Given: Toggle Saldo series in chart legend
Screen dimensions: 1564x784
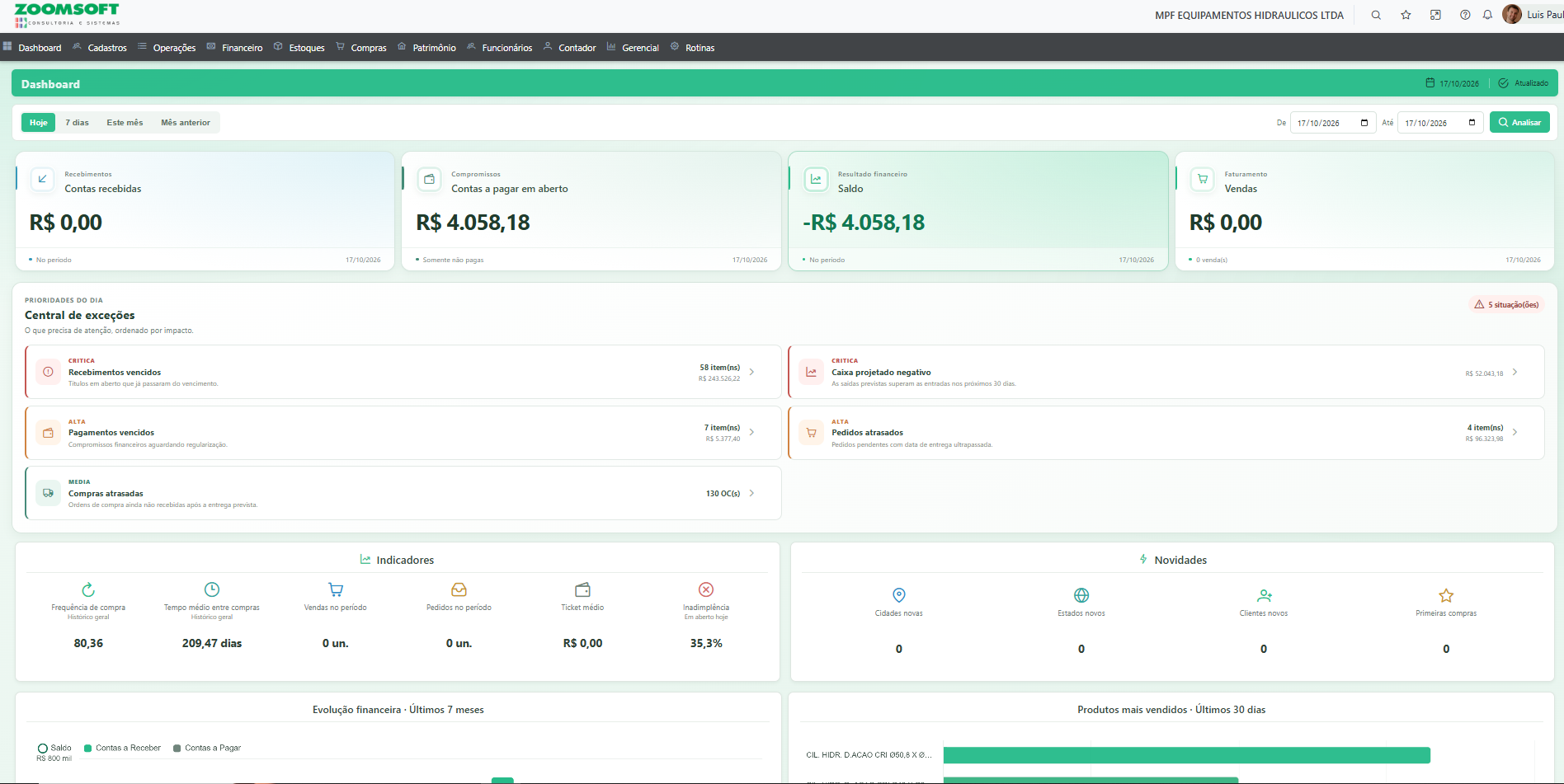Looking at the screenshot, I should pyautogui.click(x=54, y=748).
